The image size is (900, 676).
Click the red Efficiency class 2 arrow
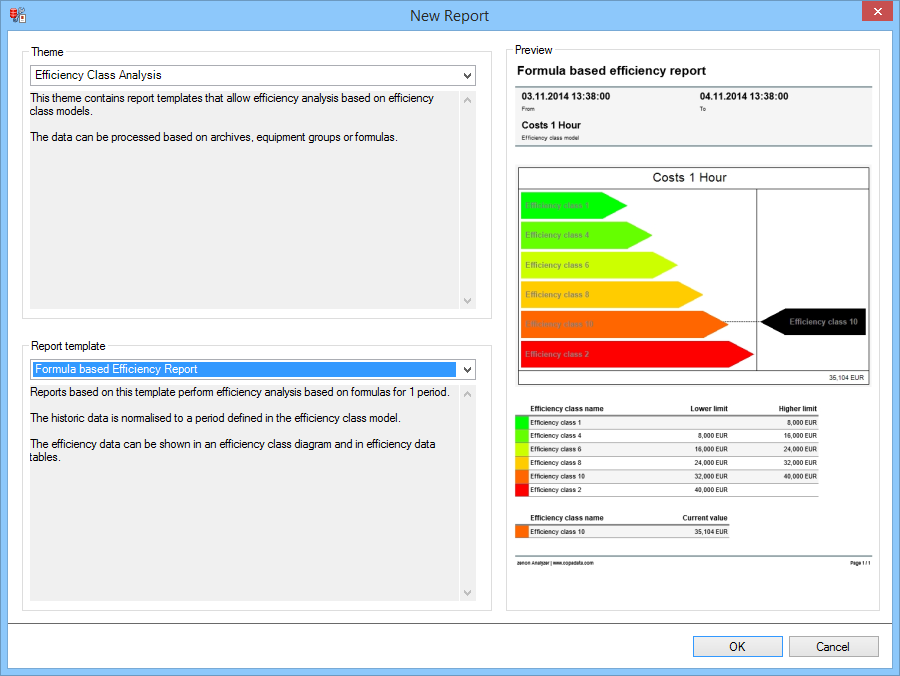pyautogui.click(x=637, y=354)
